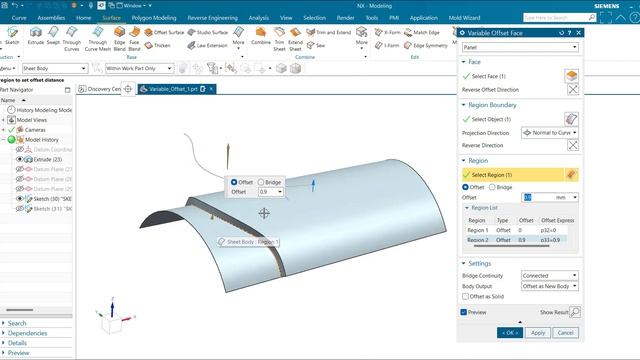Select Region 1 row in Region List

(x=516, y=230)
